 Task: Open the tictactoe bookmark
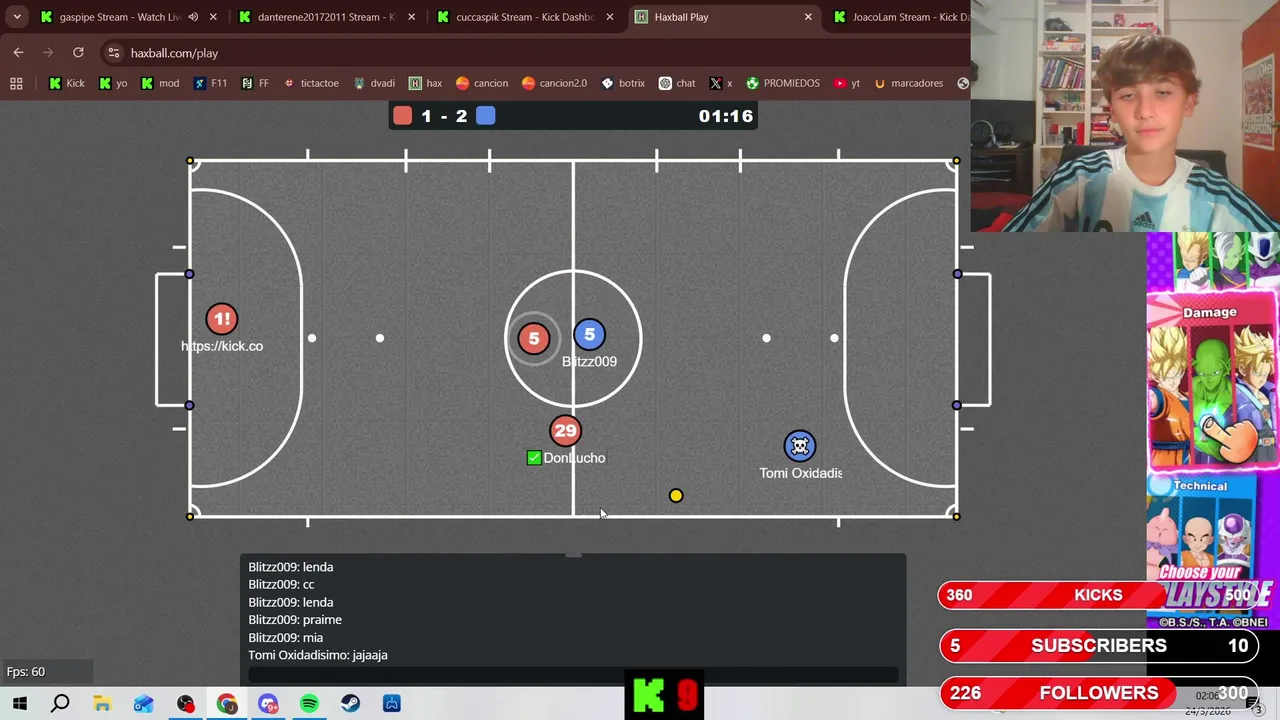(311, 83)
